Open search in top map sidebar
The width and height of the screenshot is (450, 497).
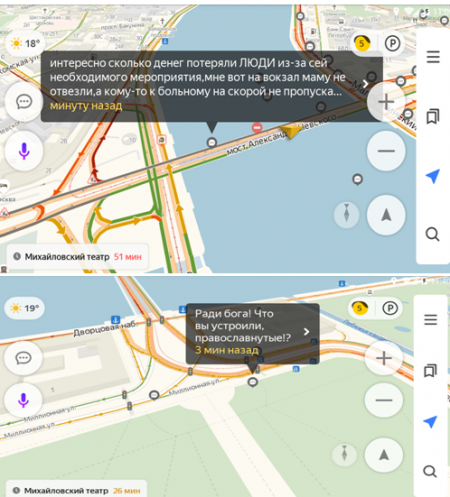point(433,234)
